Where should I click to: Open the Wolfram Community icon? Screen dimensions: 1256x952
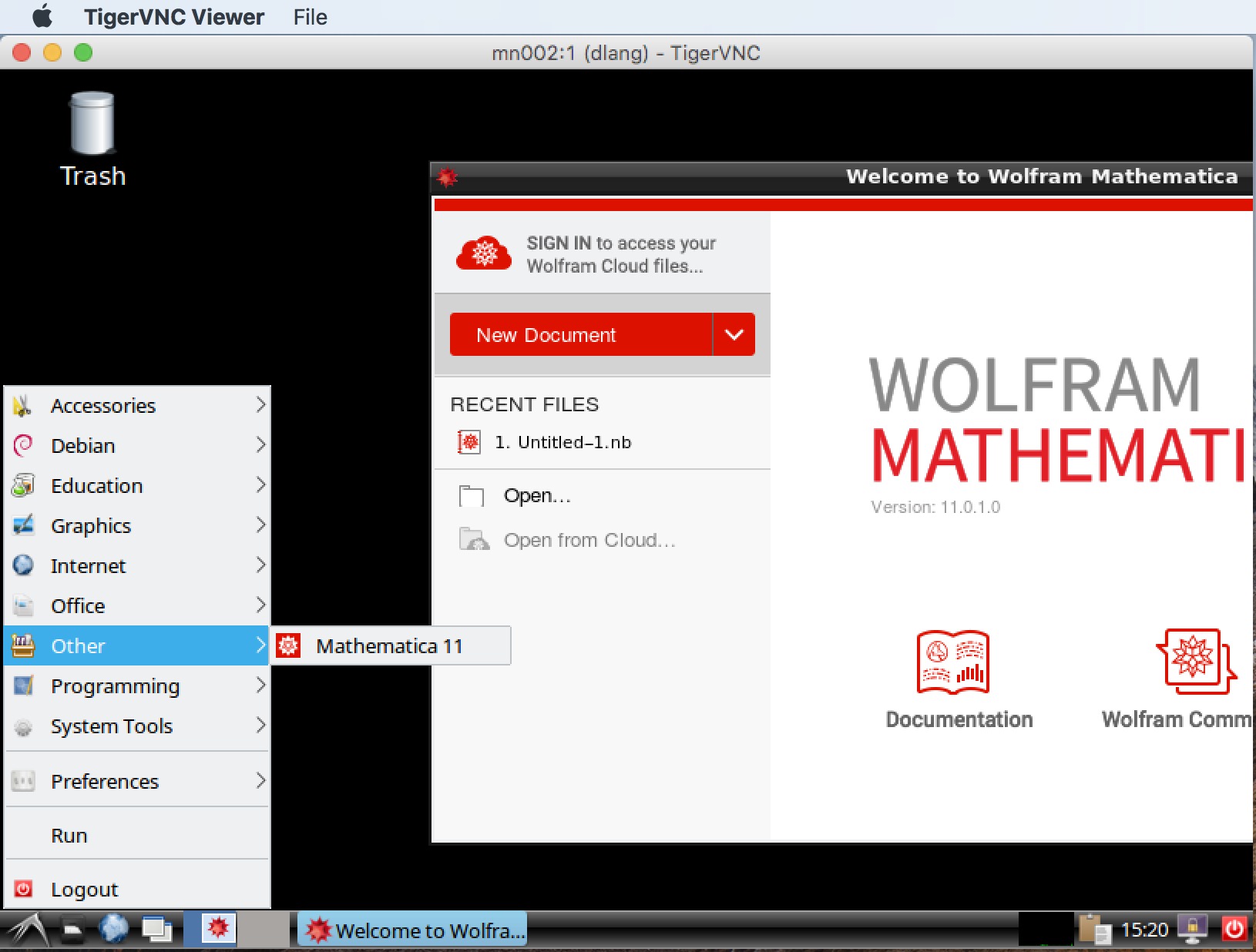coord(1195,661)
